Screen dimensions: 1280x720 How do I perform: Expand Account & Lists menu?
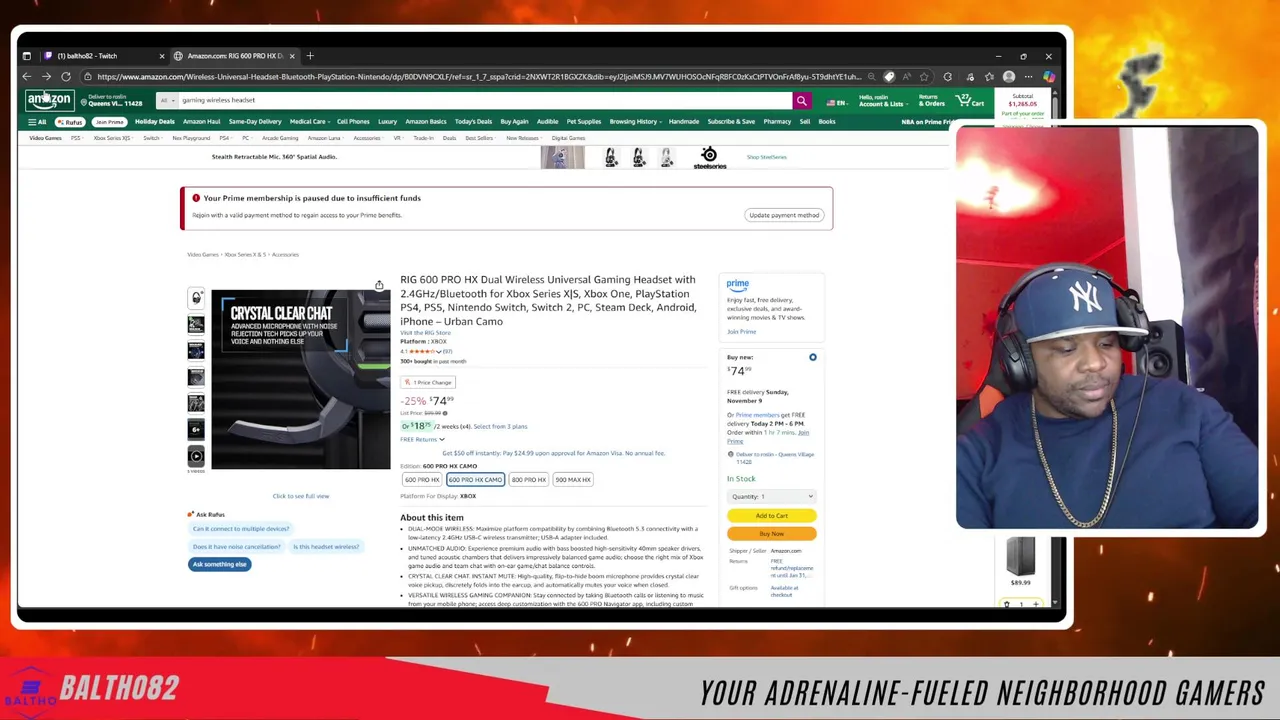tap(881, 101)
